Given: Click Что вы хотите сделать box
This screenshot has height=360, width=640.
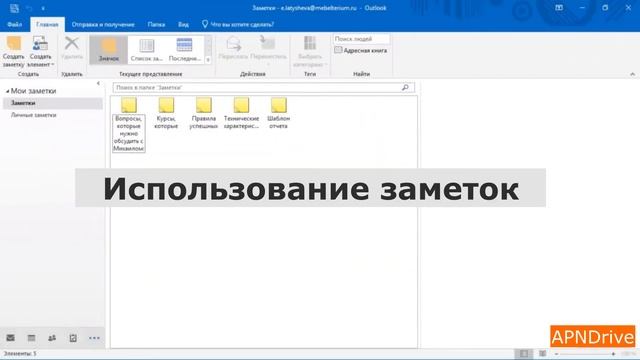Looking at the screenshot, I should point(238,24).
